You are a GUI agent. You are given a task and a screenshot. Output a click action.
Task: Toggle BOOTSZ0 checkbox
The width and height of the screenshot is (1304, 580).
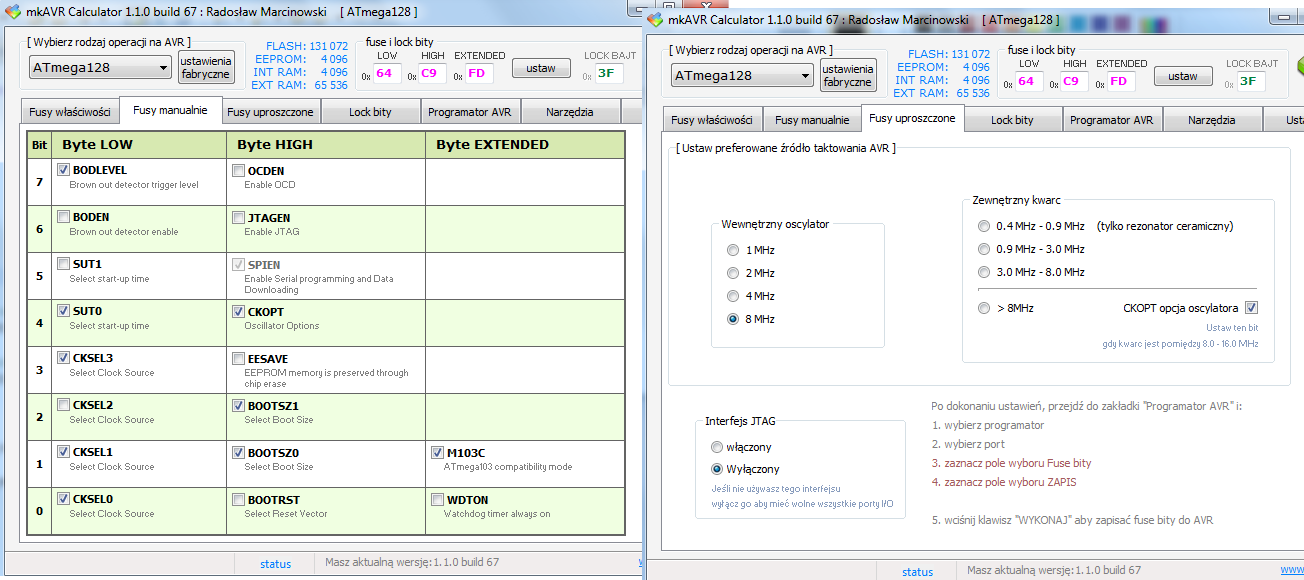point(238,452)
